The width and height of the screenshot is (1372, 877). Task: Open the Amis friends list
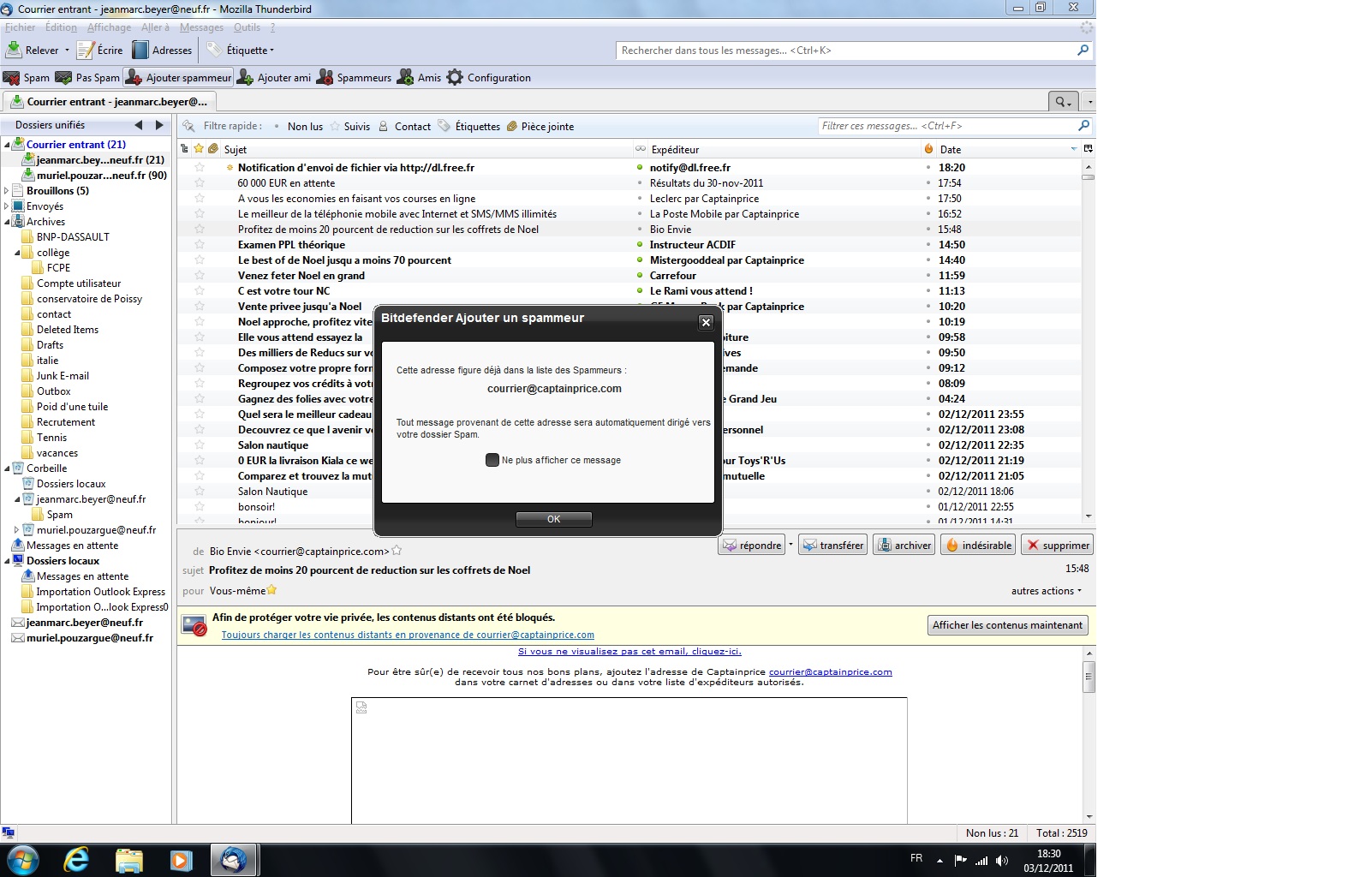[419, 78]
